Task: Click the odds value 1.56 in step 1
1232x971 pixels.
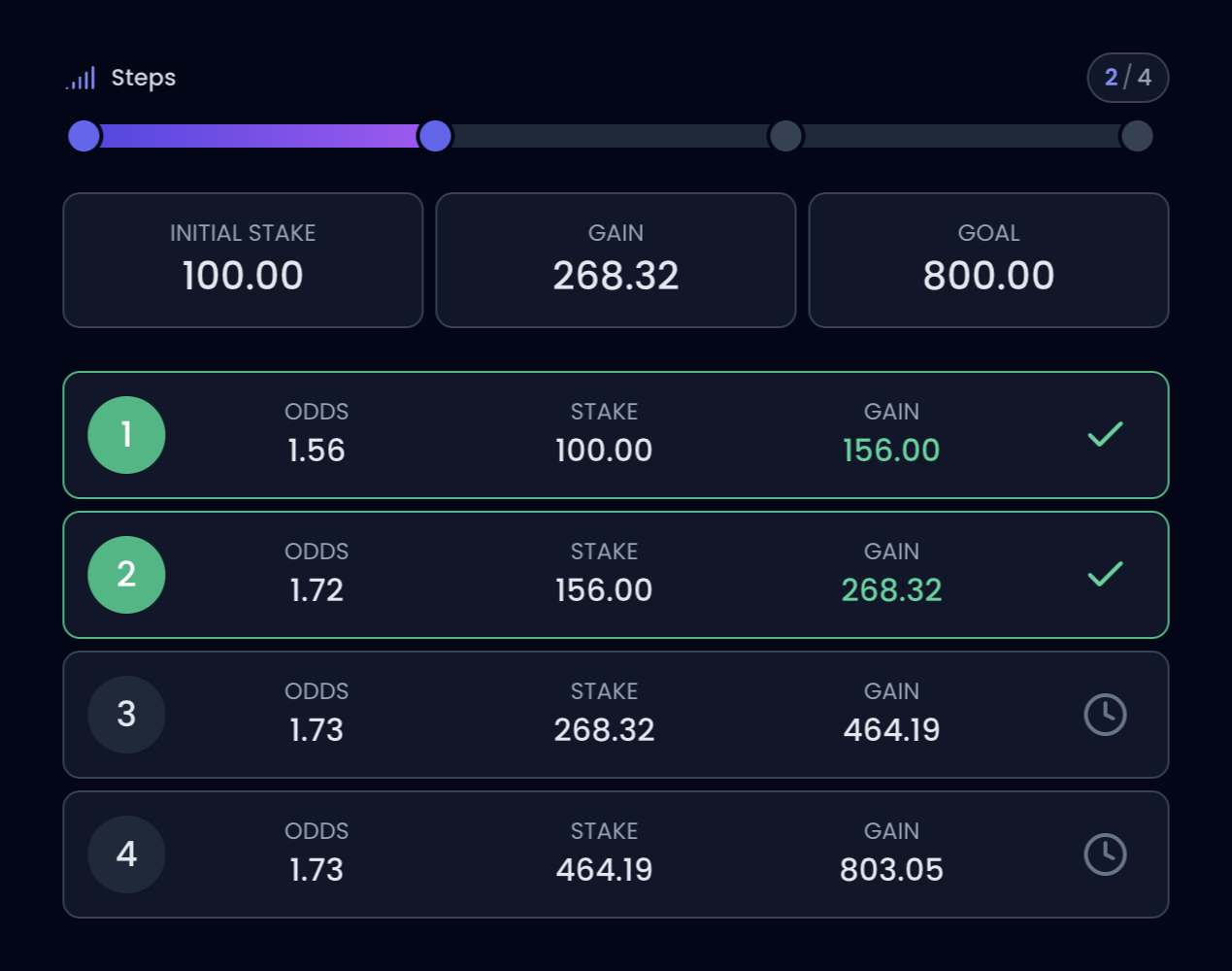Action: [x=316, y=451]
